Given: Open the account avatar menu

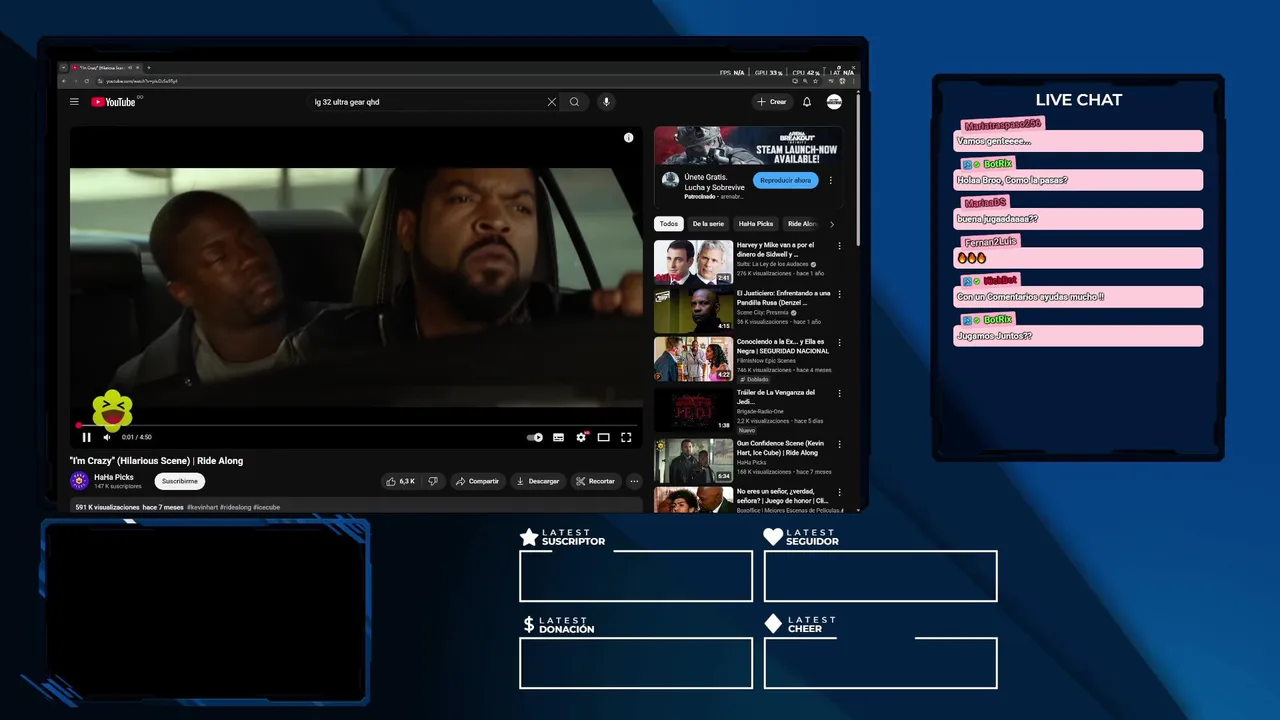Looking at the screenshot, I should point(834,102).
